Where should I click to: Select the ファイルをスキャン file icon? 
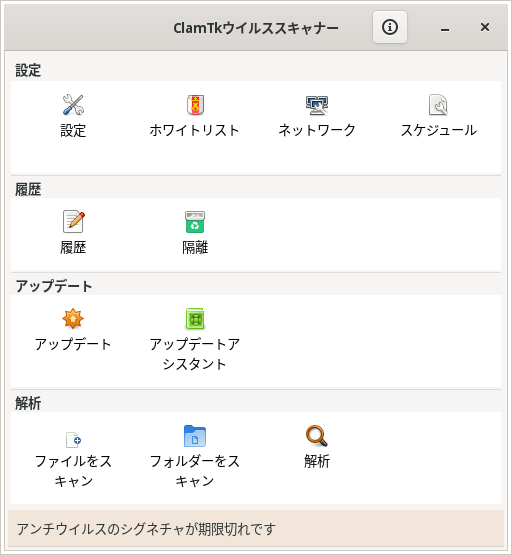[x=74, y=440]
